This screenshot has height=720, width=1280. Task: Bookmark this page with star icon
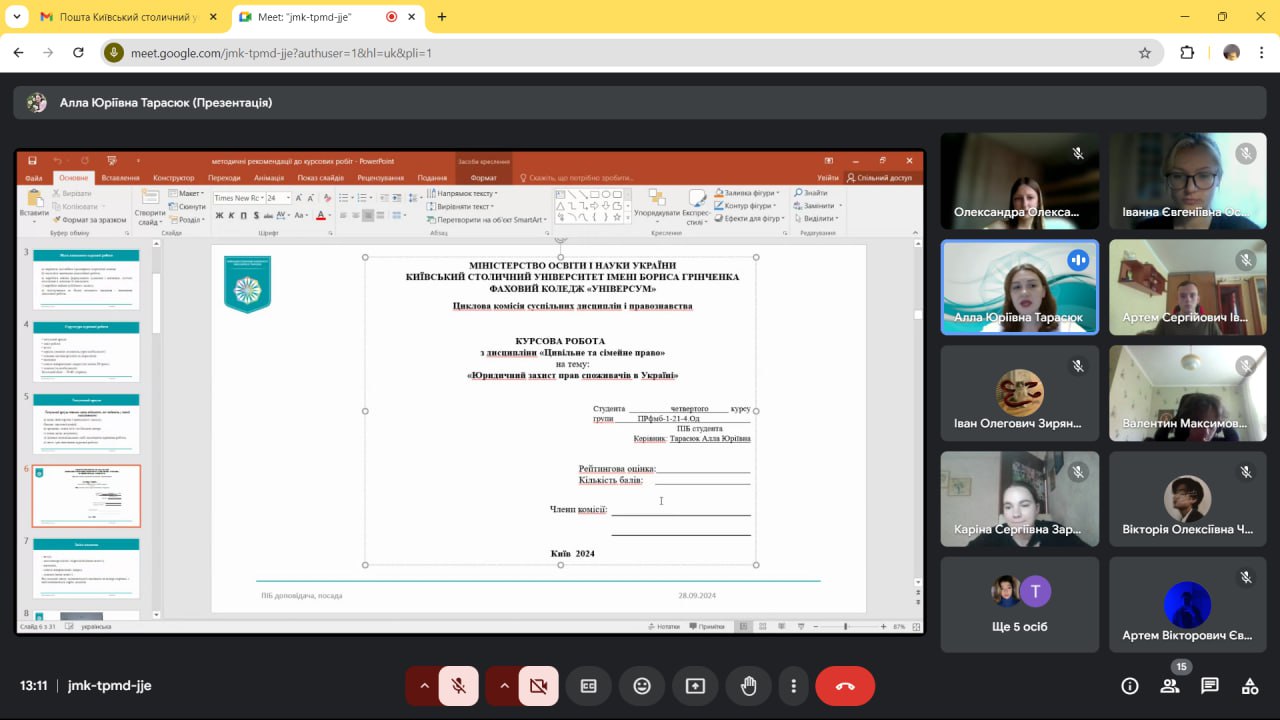click(x=1145, y=53)
